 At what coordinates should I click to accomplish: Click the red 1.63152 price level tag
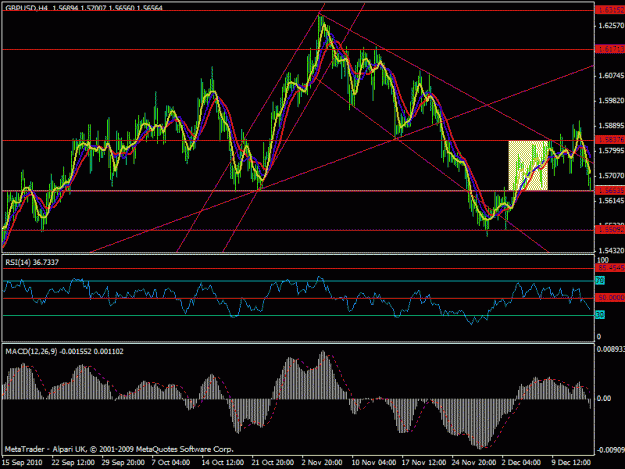click(x=609, y=10)
